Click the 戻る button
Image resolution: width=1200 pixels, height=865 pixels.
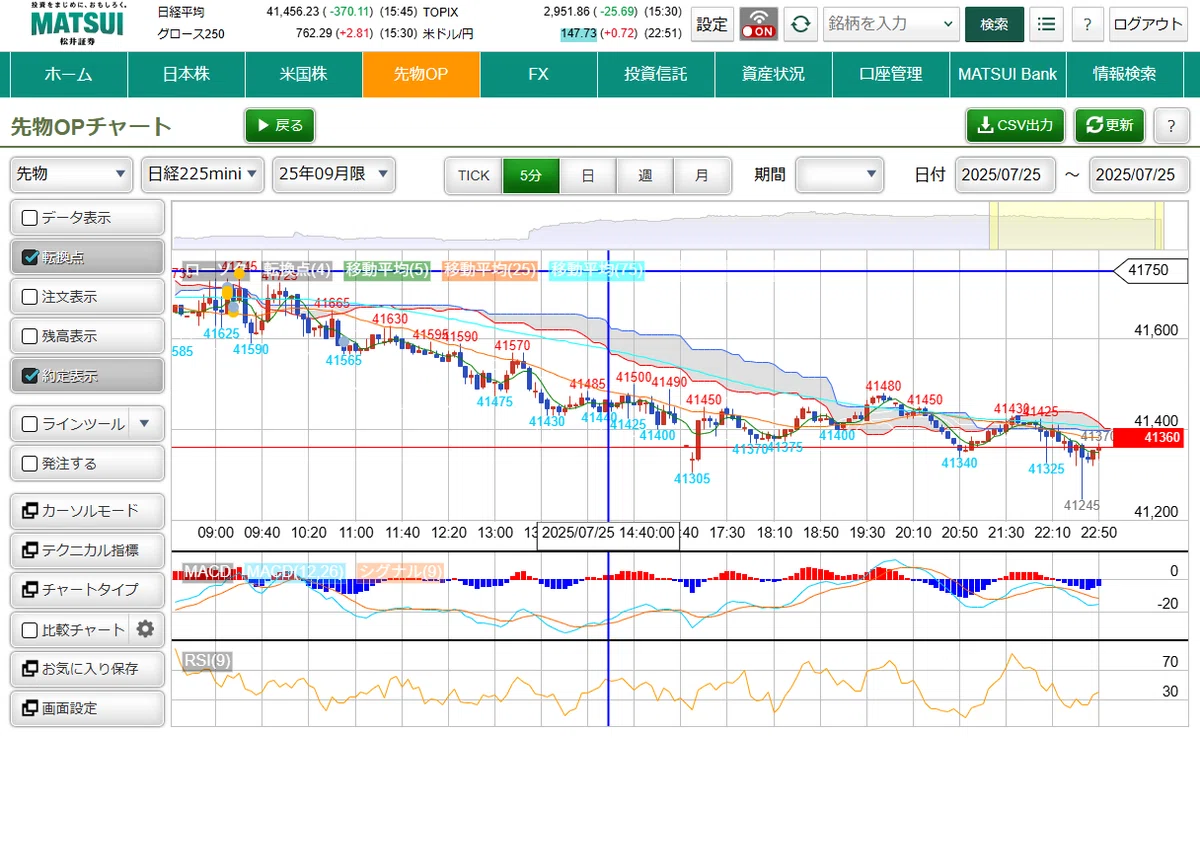tap(280, 126)
